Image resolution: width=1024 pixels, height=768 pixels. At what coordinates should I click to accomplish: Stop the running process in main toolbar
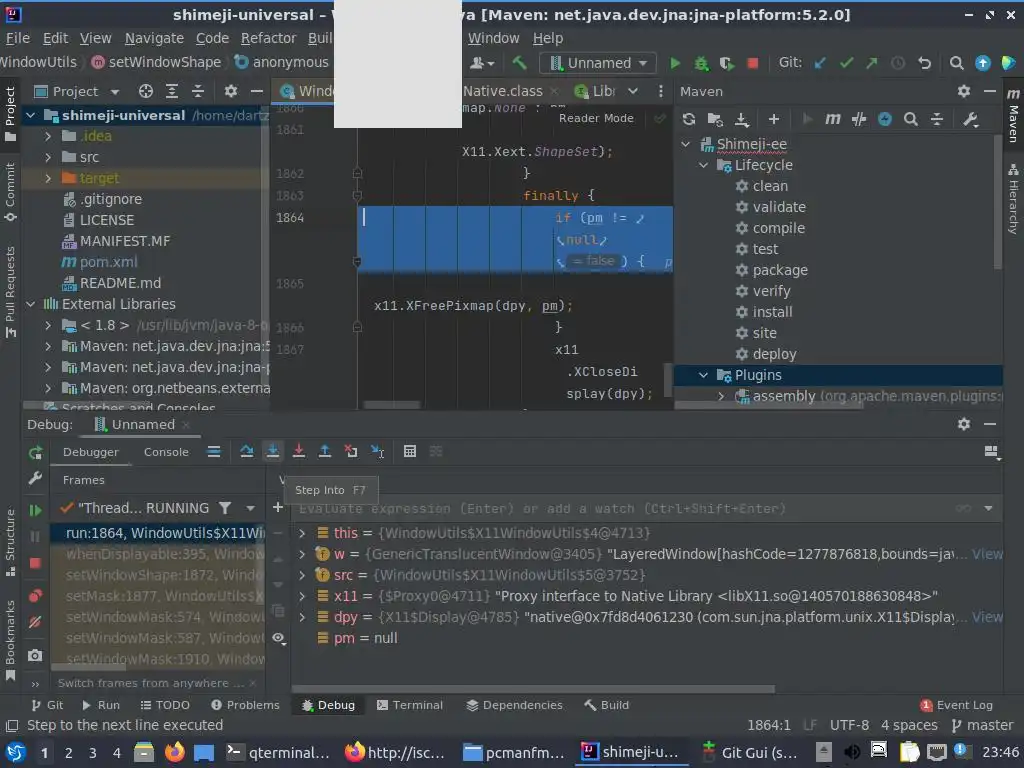point(752,63)
